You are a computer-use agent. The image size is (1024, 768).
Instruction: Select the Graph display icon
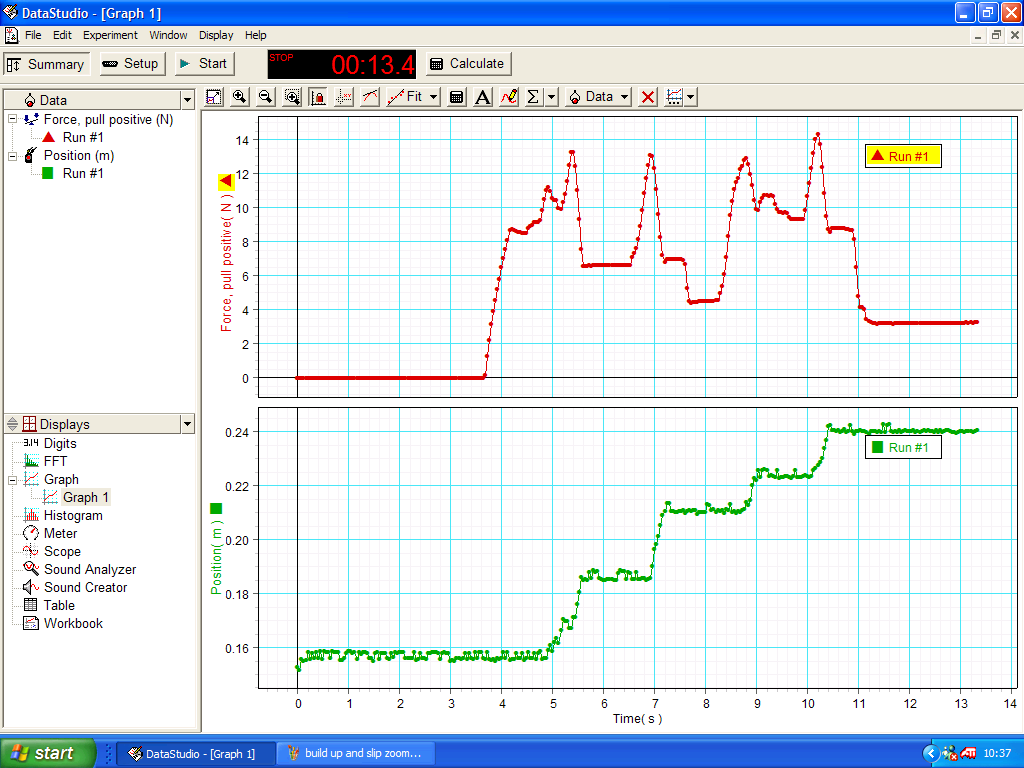tap(31, 479)
